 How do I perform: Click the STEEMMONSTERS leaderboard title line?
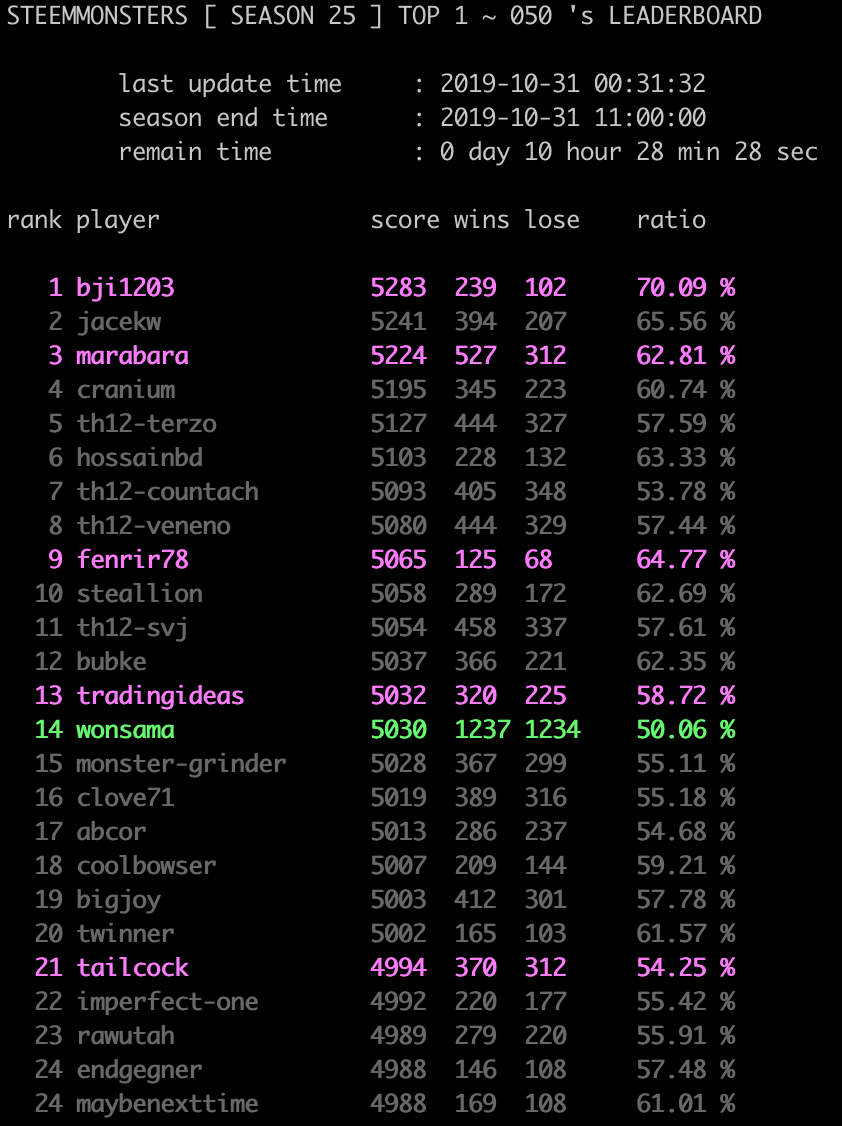[384, 15]
